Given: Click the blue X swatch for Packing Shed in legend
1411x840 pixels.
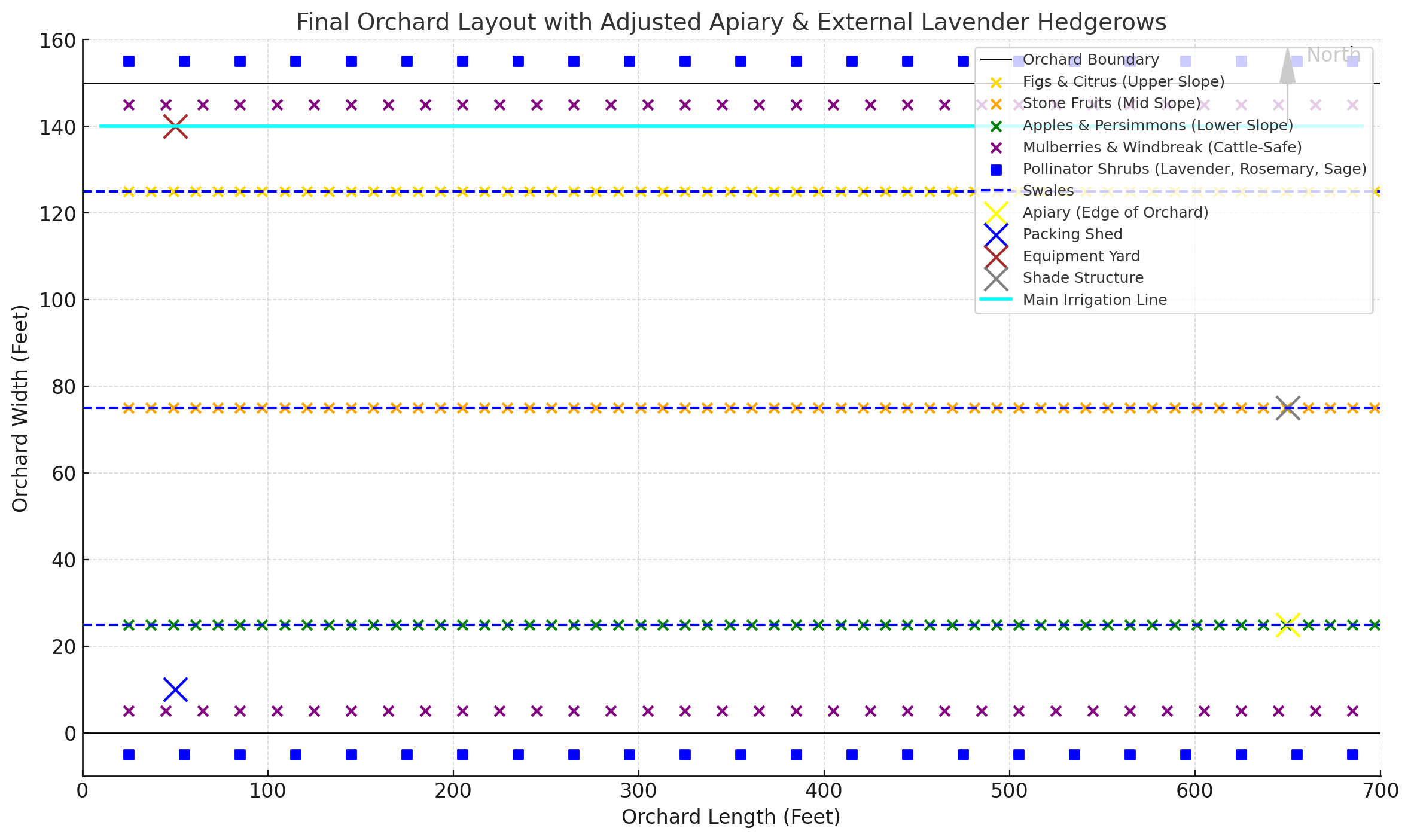Looking at the screenshot, I should pos(996,234).
